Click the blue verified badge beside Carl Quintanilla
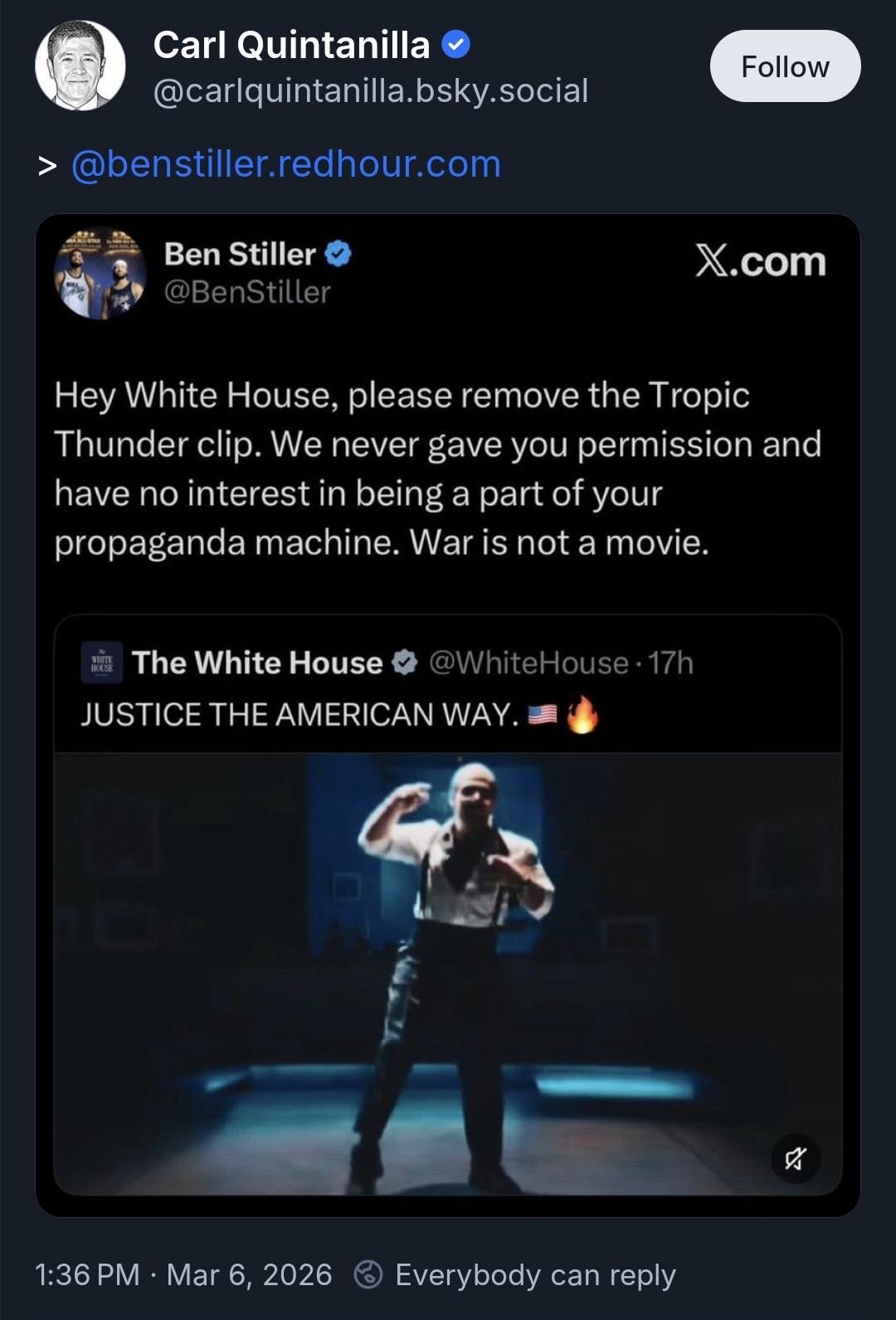The image size is (896, 1320). point(455,45)
